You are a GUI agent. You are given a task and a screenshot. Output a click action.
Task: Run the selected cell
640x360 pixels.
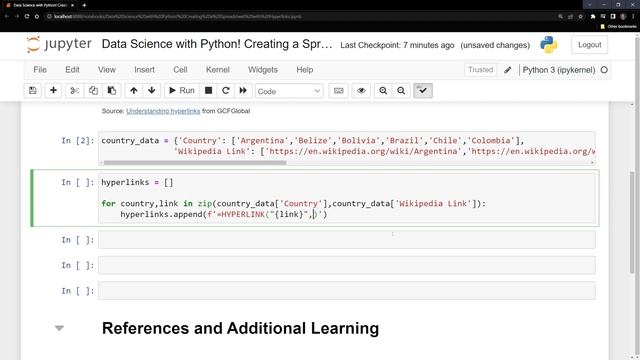(182, 91)
